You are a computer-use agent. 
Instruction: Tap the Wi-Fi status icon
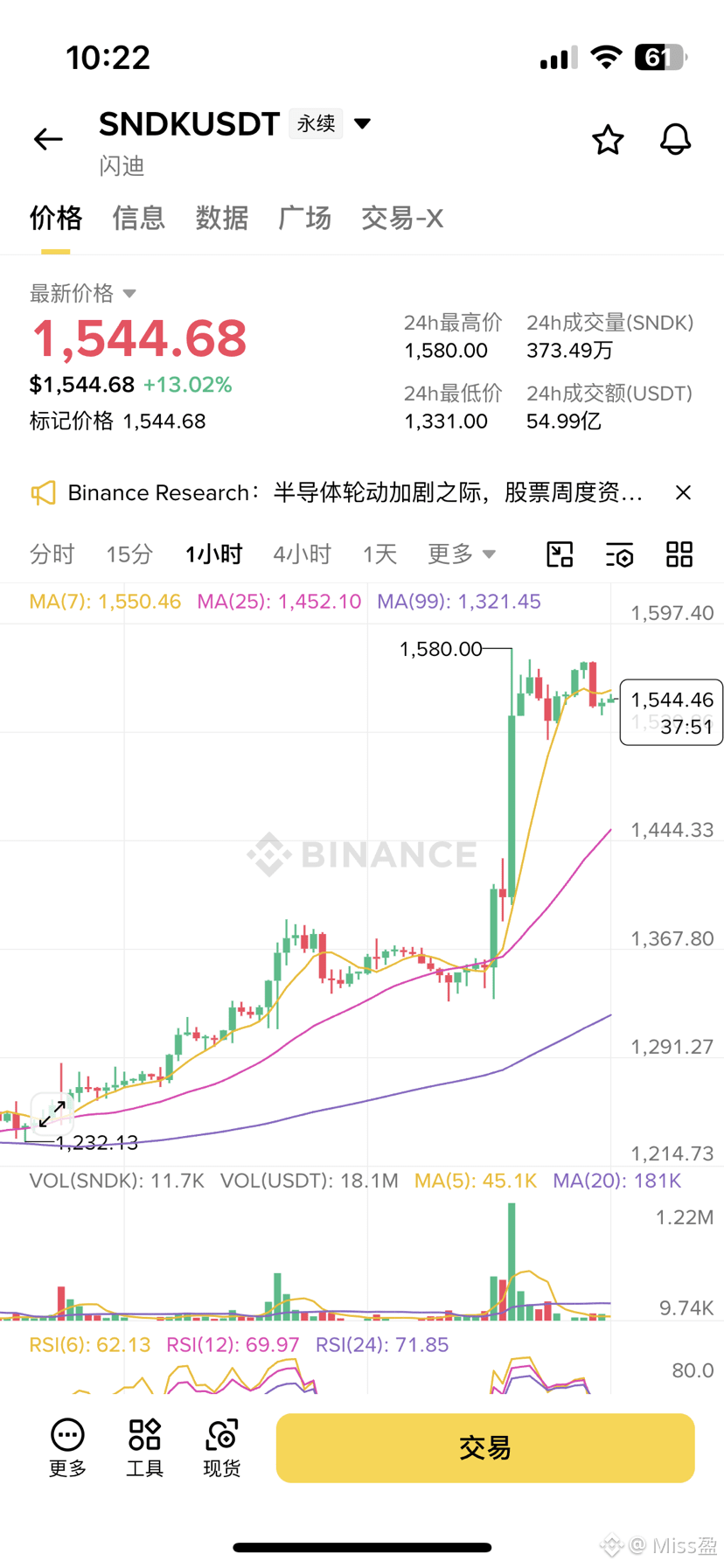(606, 58)
